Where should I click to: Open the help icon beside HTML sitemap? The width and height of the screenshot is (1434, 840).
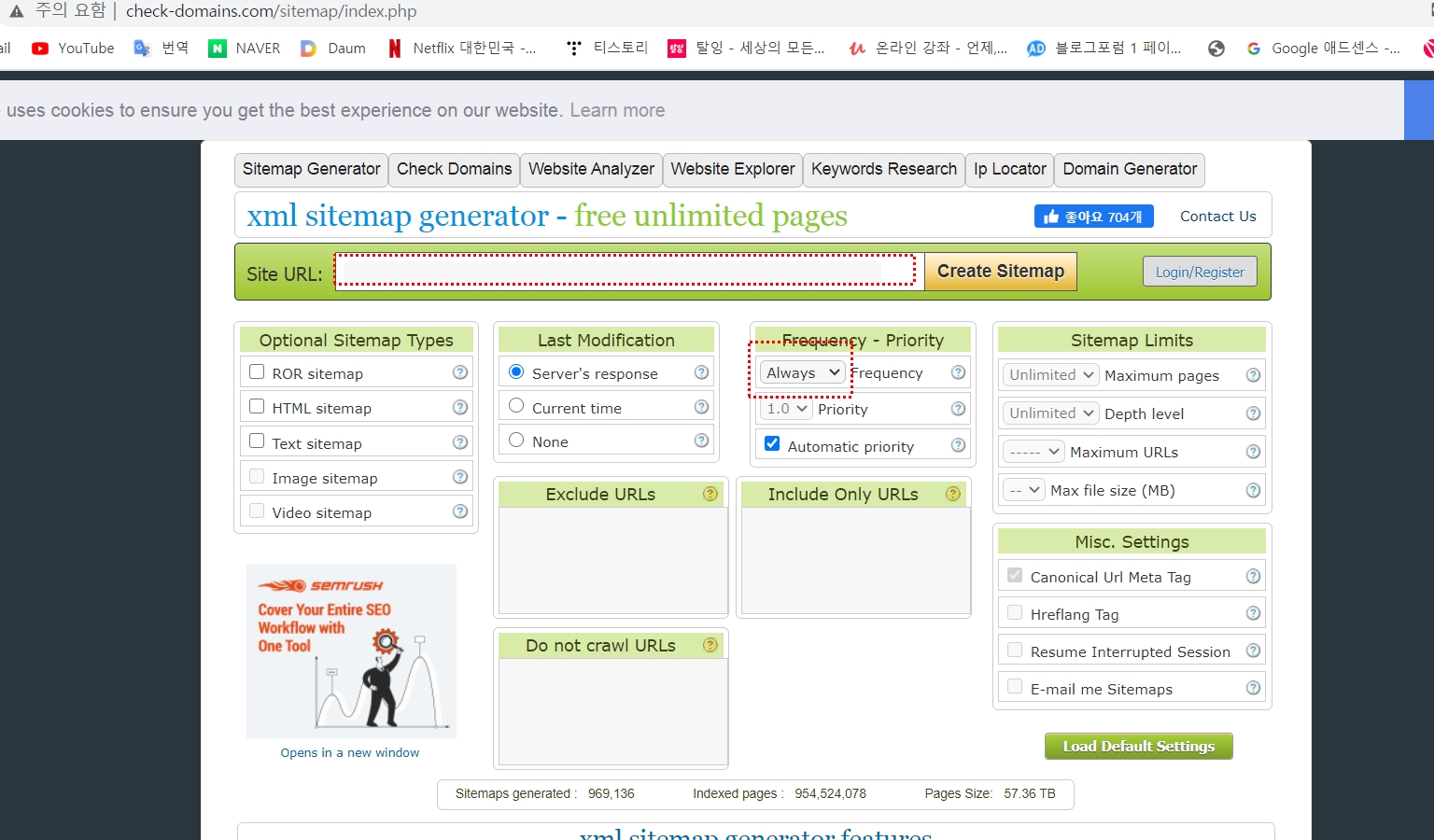[x=460, y=407]
